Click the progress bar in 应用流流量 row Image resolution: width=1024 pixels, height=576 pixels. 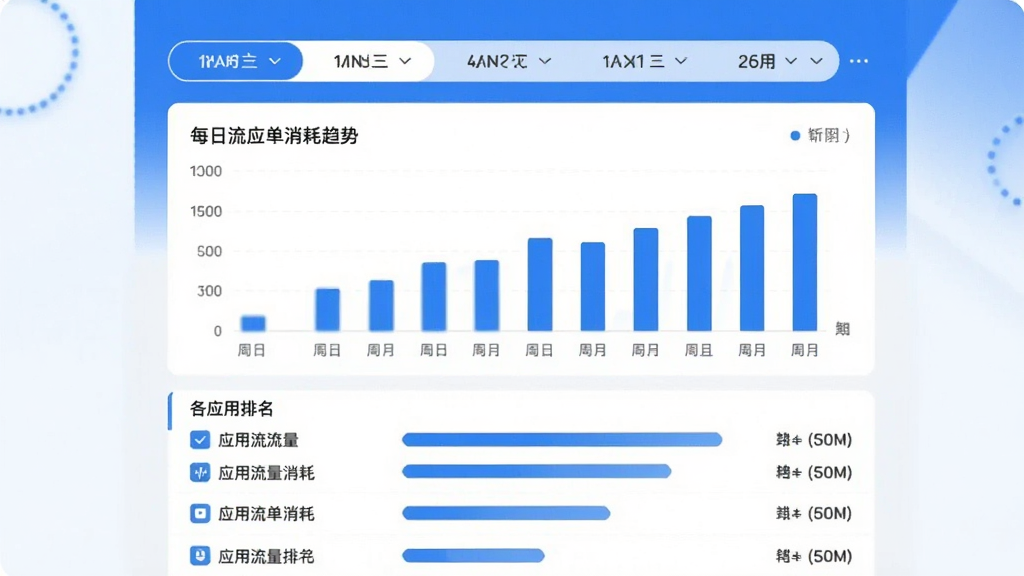[x=562, y=440]
